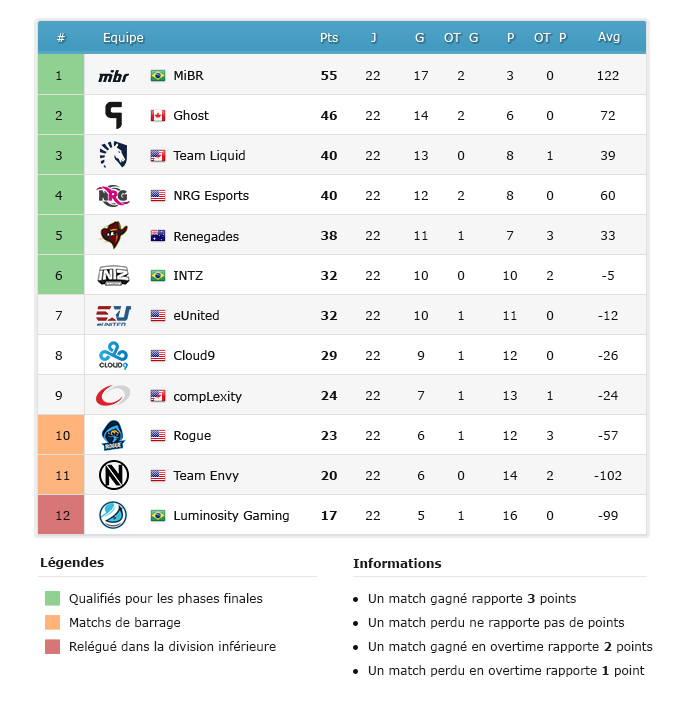Click the Australia flag beside Renegades
Screen dimensions: 684x705
[x=158, y=236]
